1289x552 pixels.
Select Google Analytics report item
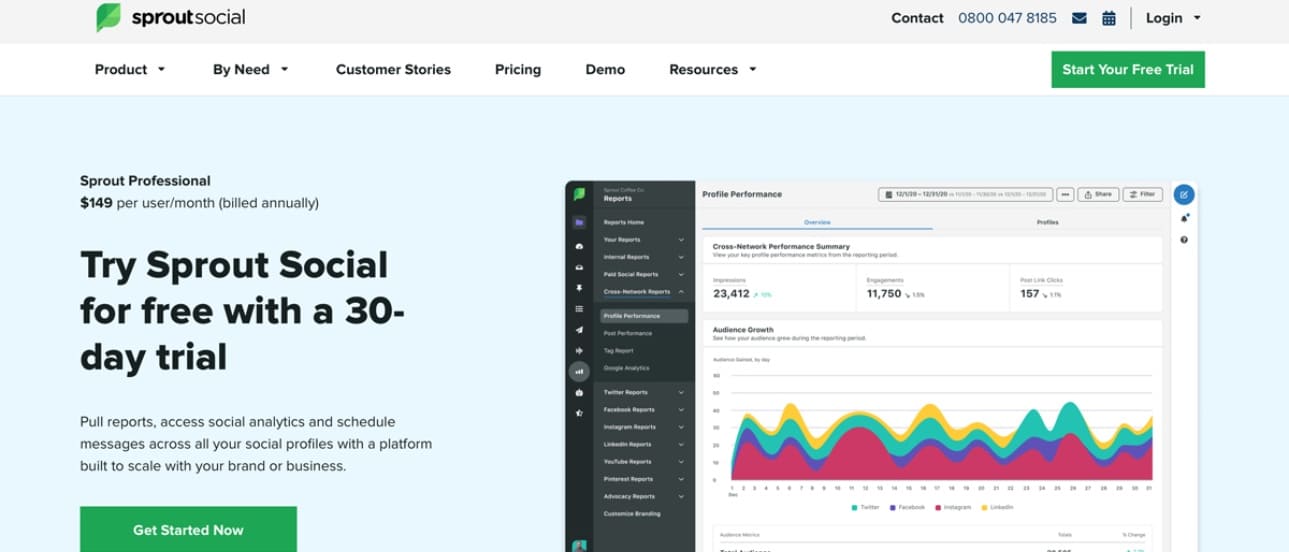pyautogui.click(x=626, y=368)
